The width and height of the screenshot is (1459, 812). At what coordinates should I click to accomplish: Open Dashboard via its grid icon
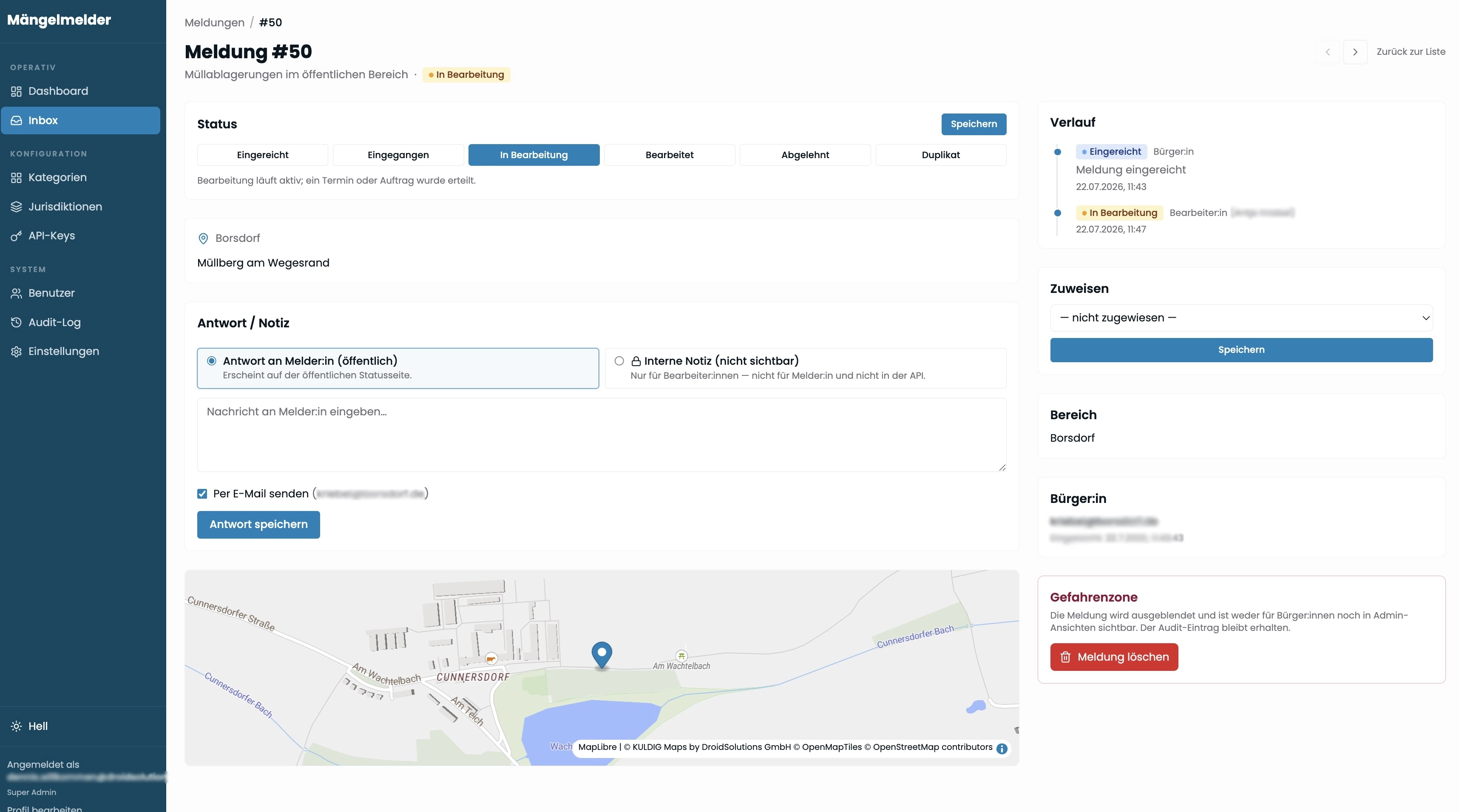point(16,91)
